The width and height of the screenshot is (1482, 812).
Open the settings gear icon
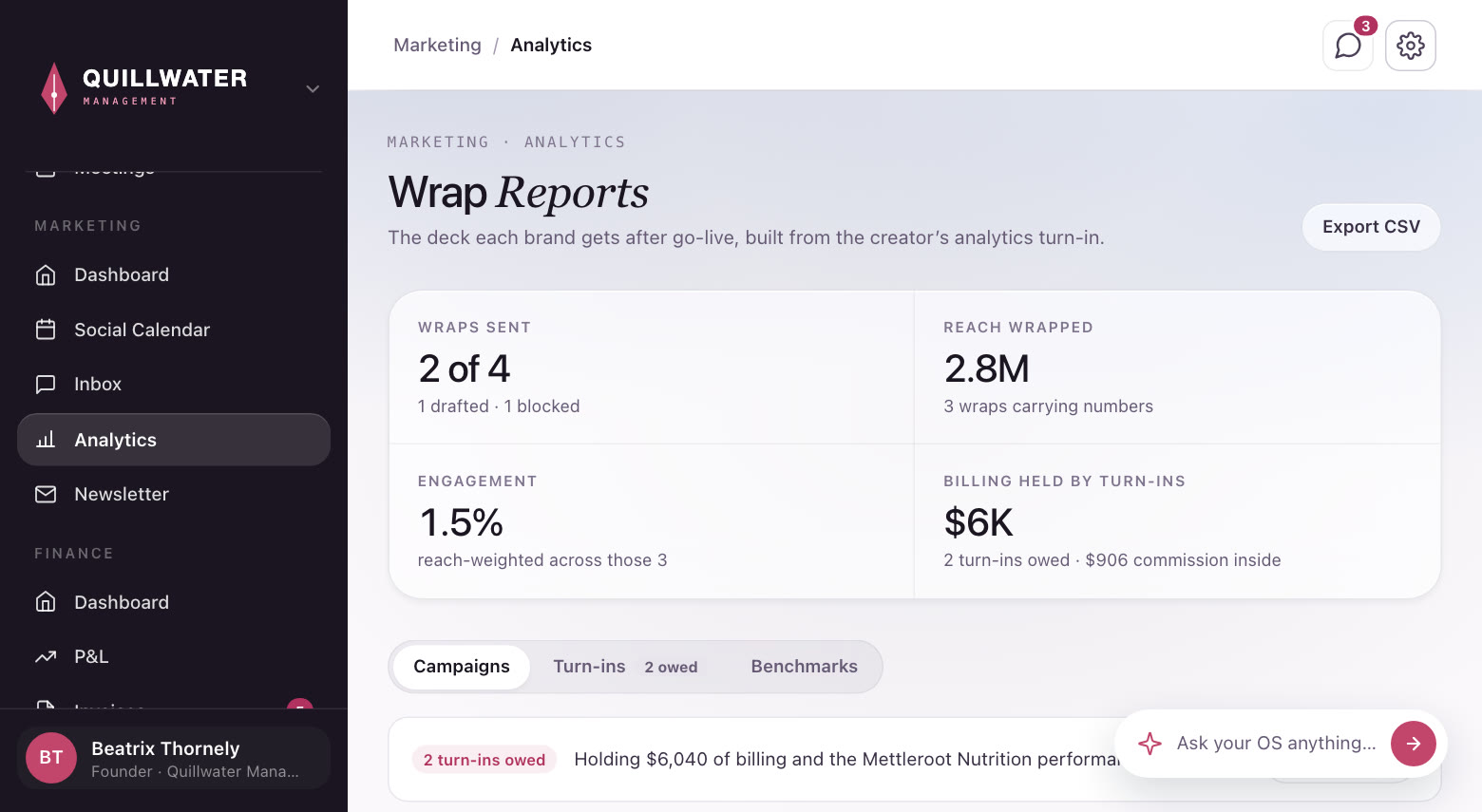pos(1411,46)
